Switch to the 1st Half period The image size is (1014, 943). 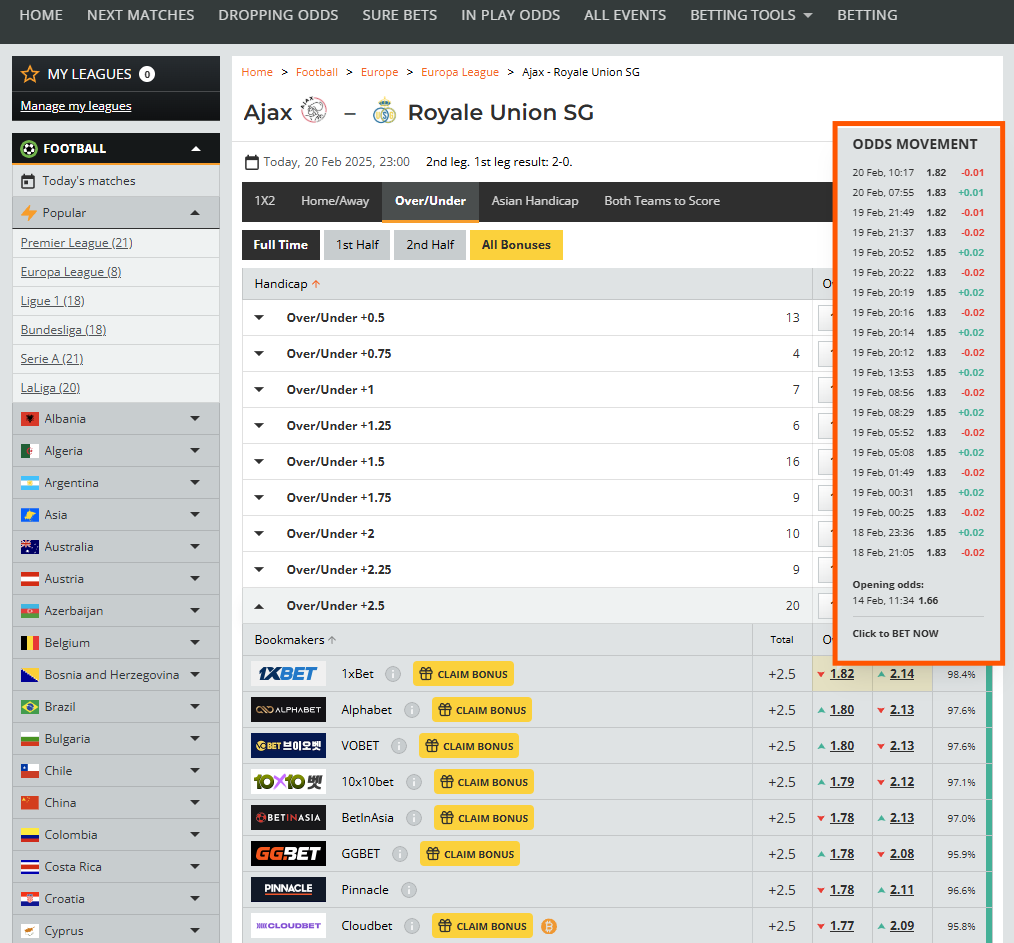pos(358,245)
